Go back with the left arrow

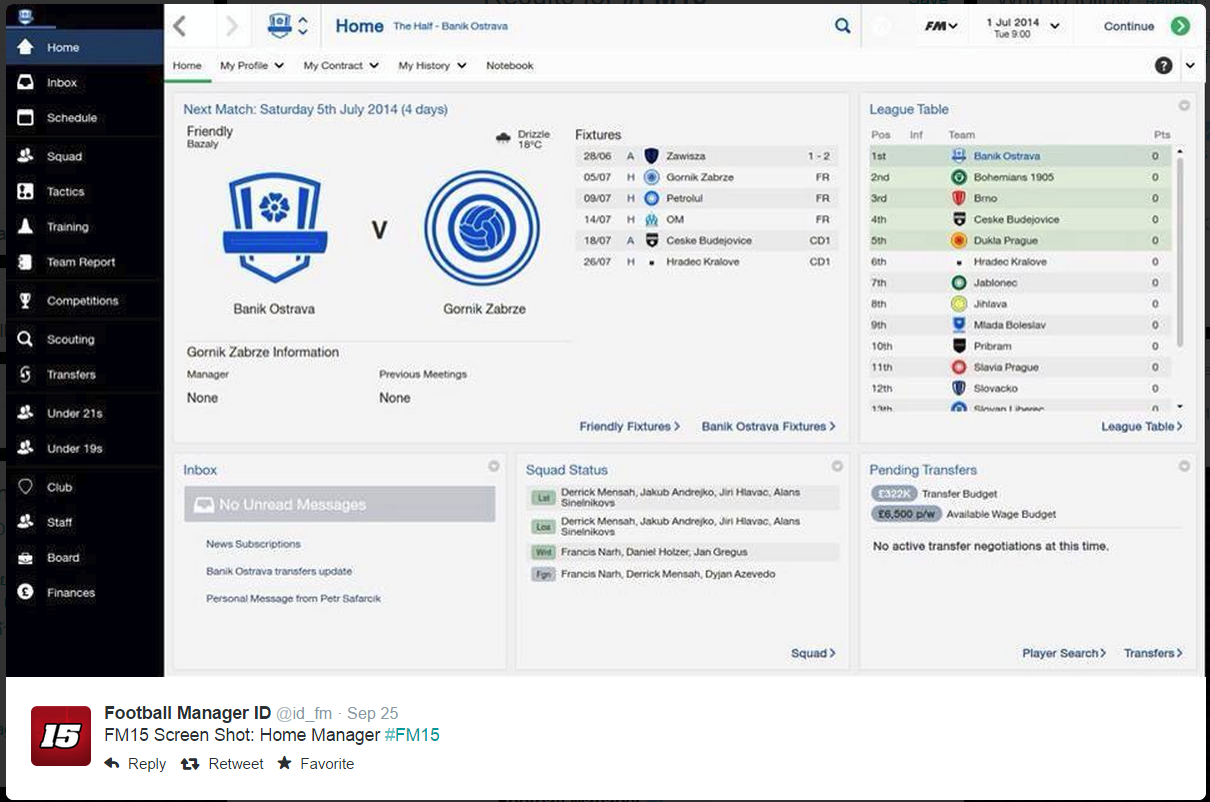tap(180, 26)
